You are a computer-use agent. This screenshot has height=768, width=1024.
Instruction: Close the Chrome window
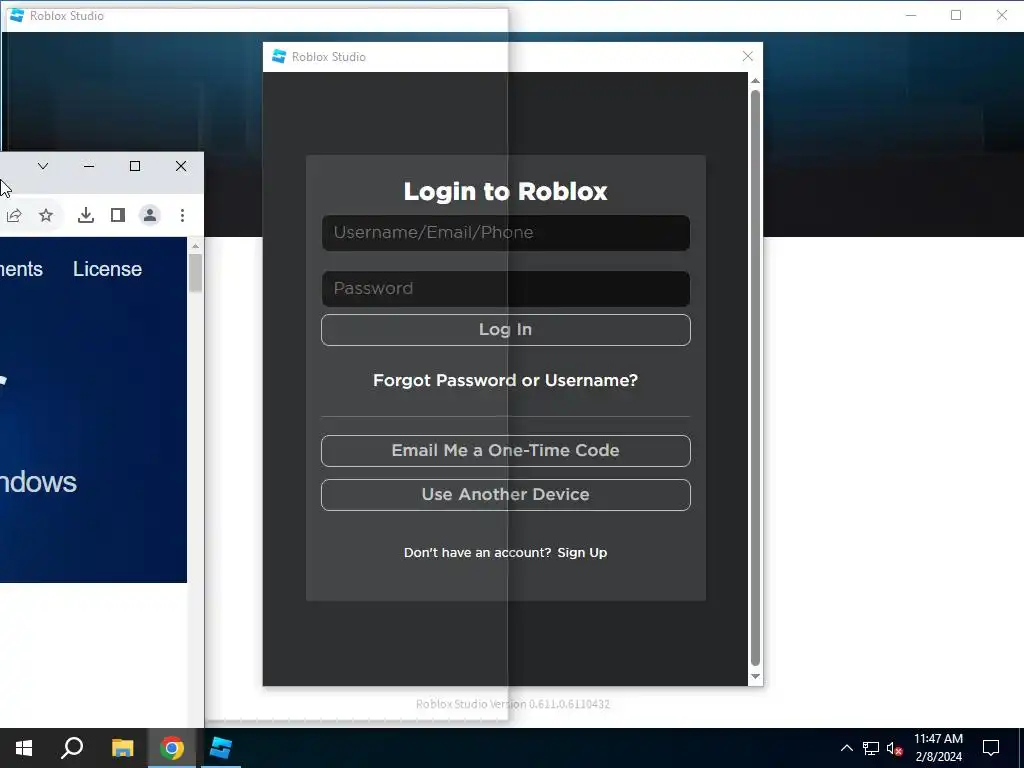click(x=181, y=166)
